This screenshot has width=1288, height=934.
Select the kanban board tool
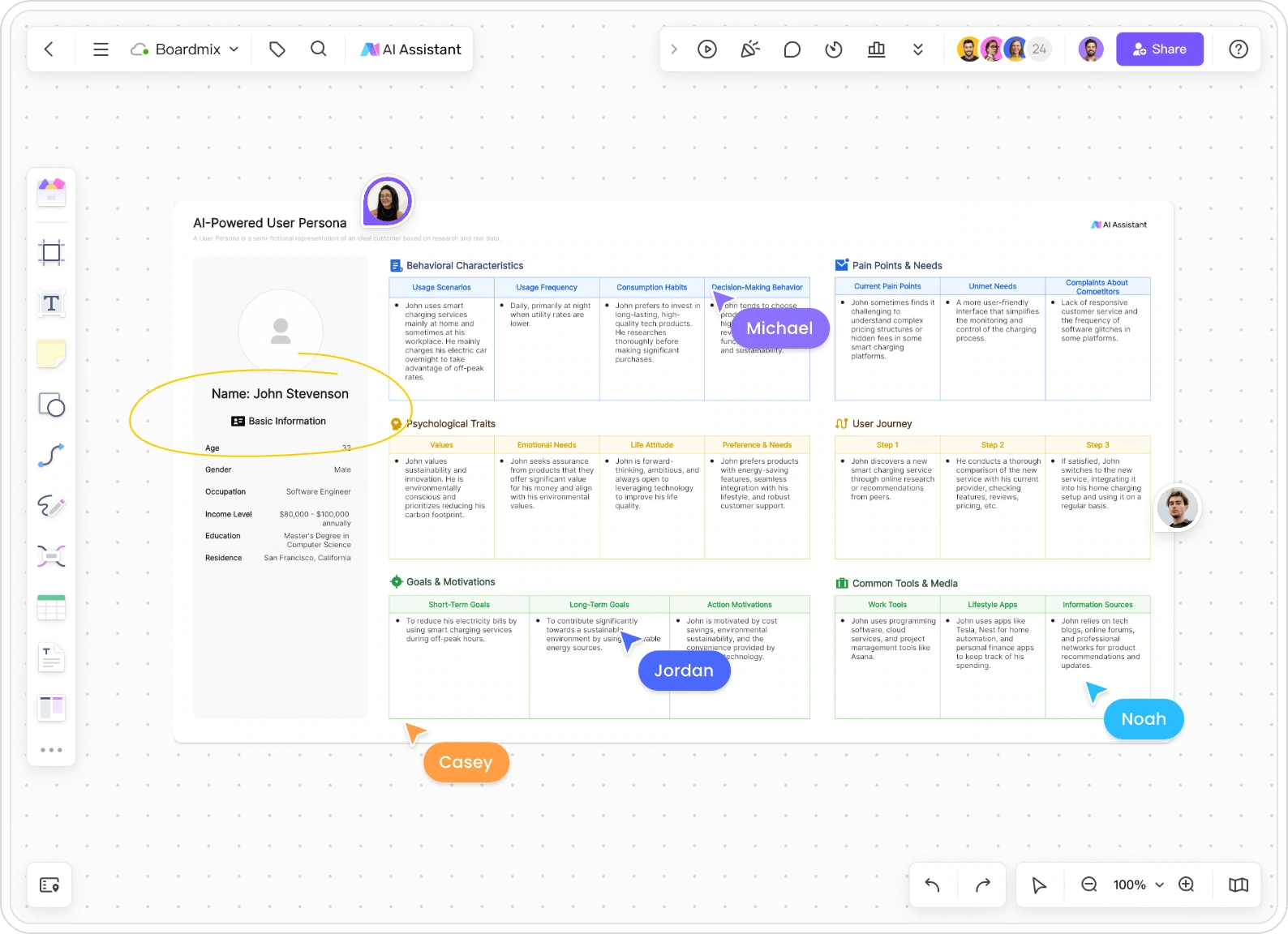[x=51, y=708]
